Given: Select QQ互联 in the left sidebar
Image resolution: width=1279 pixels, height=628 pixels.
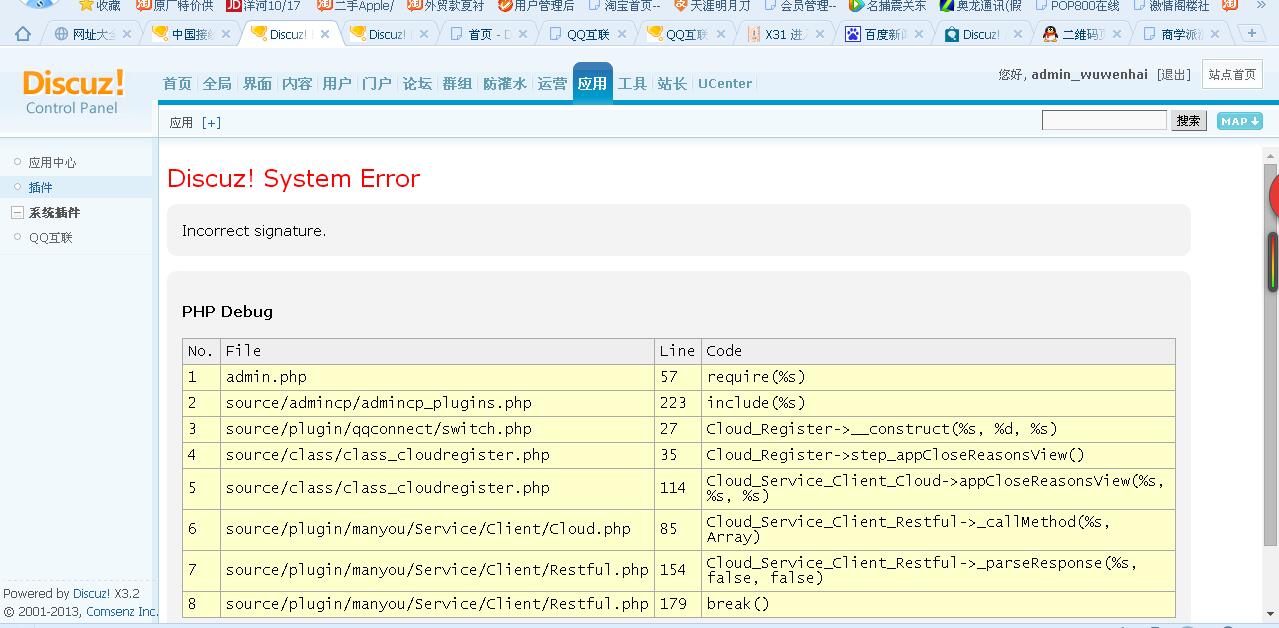Looking at the screenshot, I should coord(50,238).
